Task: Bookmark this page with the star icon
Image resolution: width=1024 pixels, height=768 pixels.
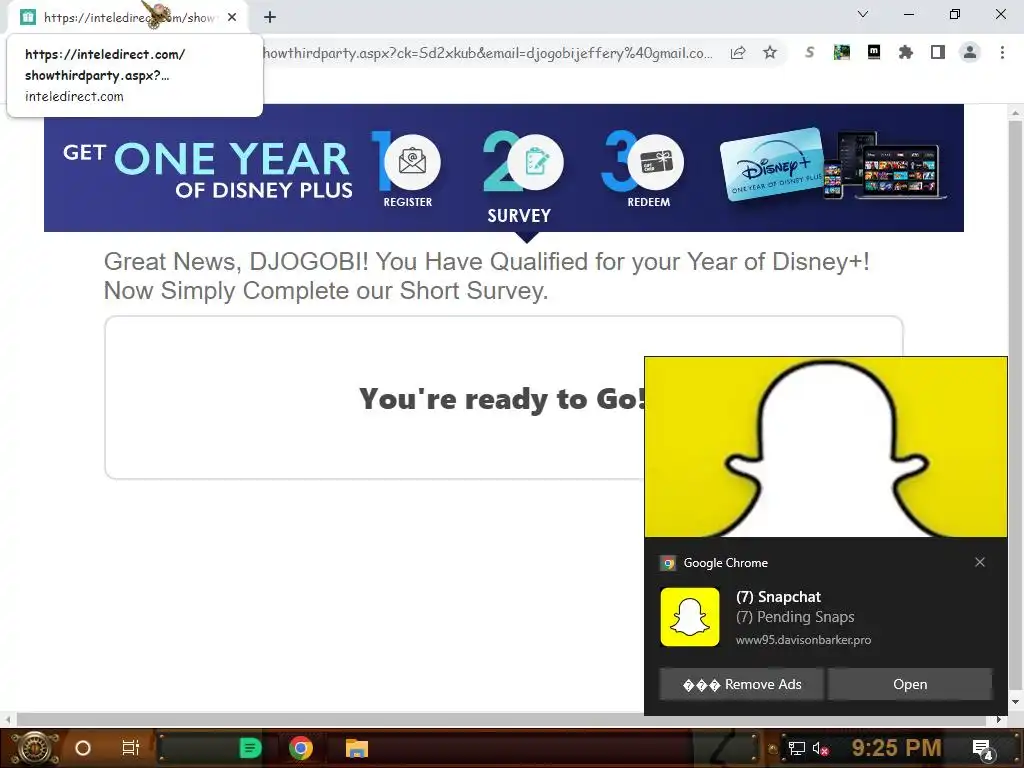Action: point(770,53)
